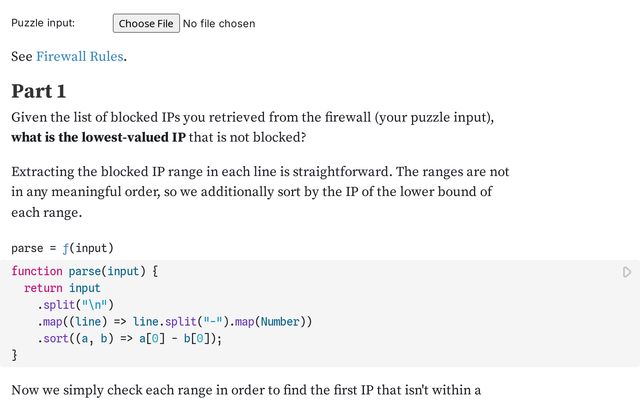
Task: Click the word 'See' before the link
Action: point(21,57)
